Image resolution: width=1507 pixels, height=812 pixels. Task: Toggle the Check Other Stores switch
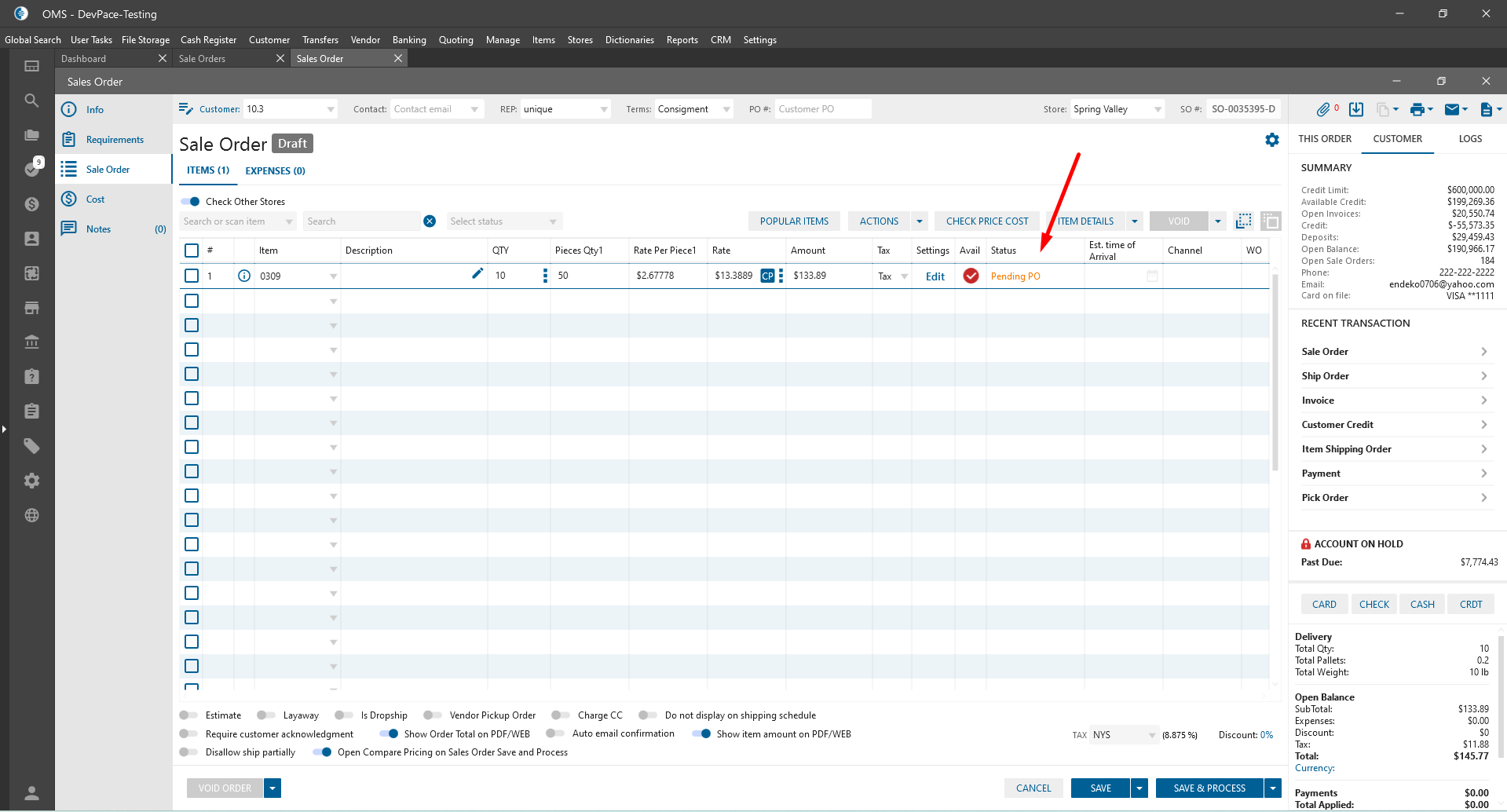pyautogui.click(x=191, y=202)
